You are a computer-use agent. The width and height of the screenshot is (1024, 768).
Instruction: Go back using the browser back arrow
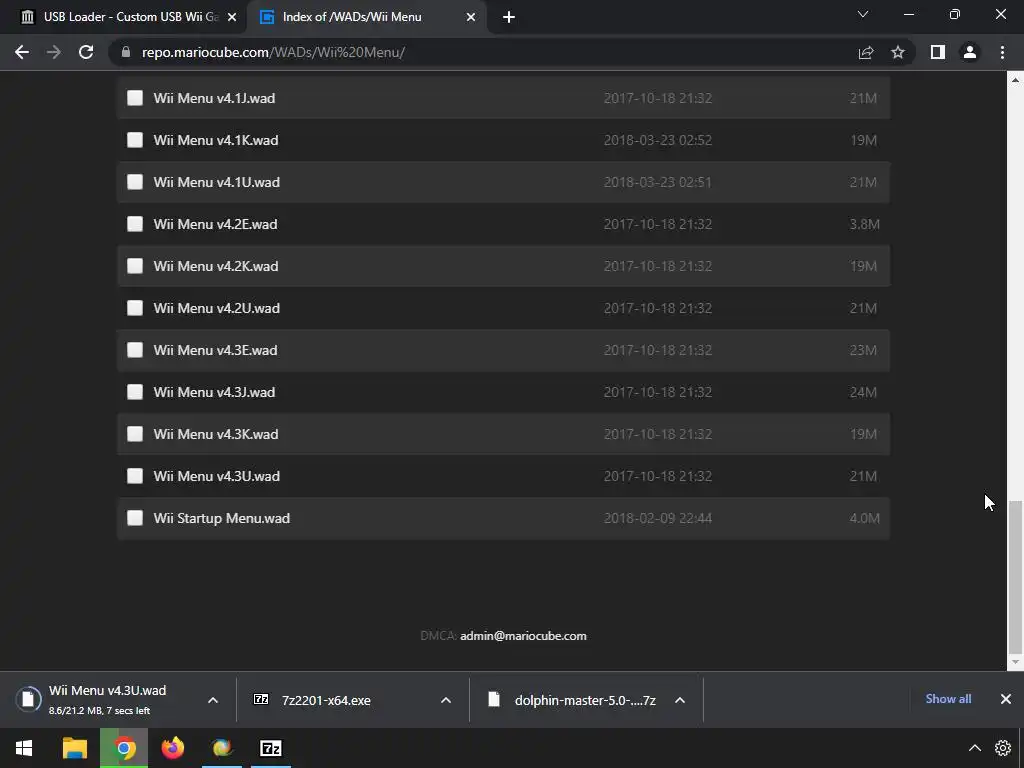22,52
